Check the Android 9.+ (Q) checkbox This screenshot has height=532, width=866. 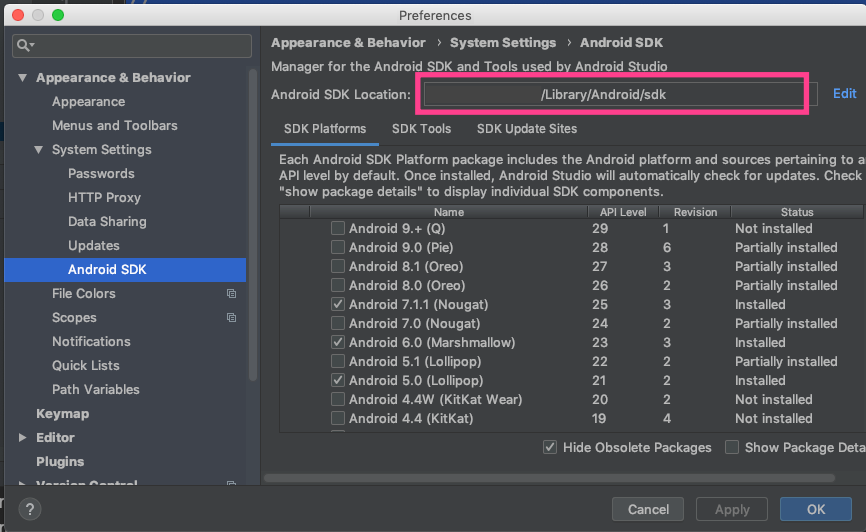[x=337, y=228]
